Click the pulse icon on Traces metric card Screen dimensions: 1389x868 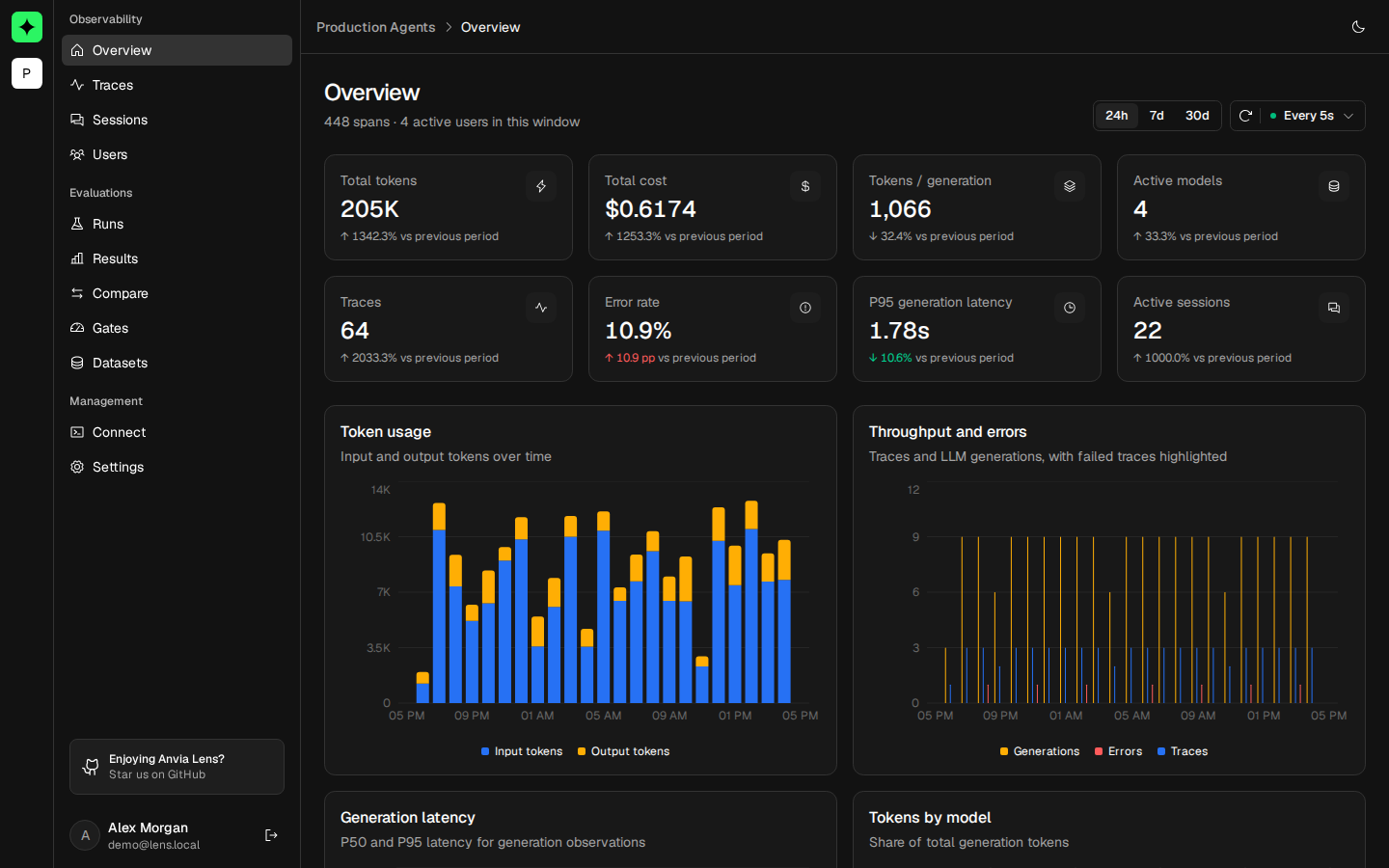point(541,308)
